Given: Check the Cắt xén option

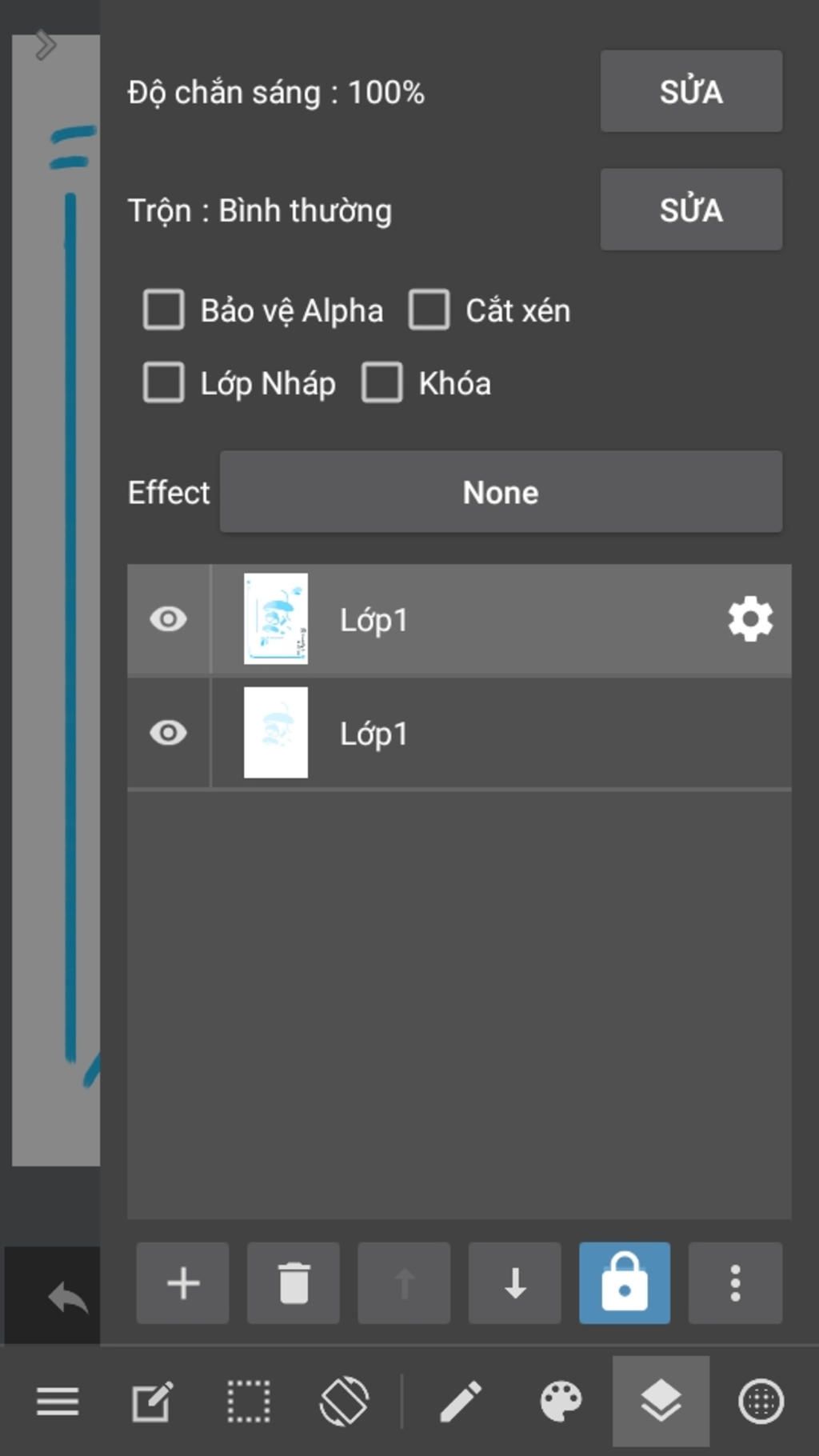Looking at the screenshot, I should 429,310.
